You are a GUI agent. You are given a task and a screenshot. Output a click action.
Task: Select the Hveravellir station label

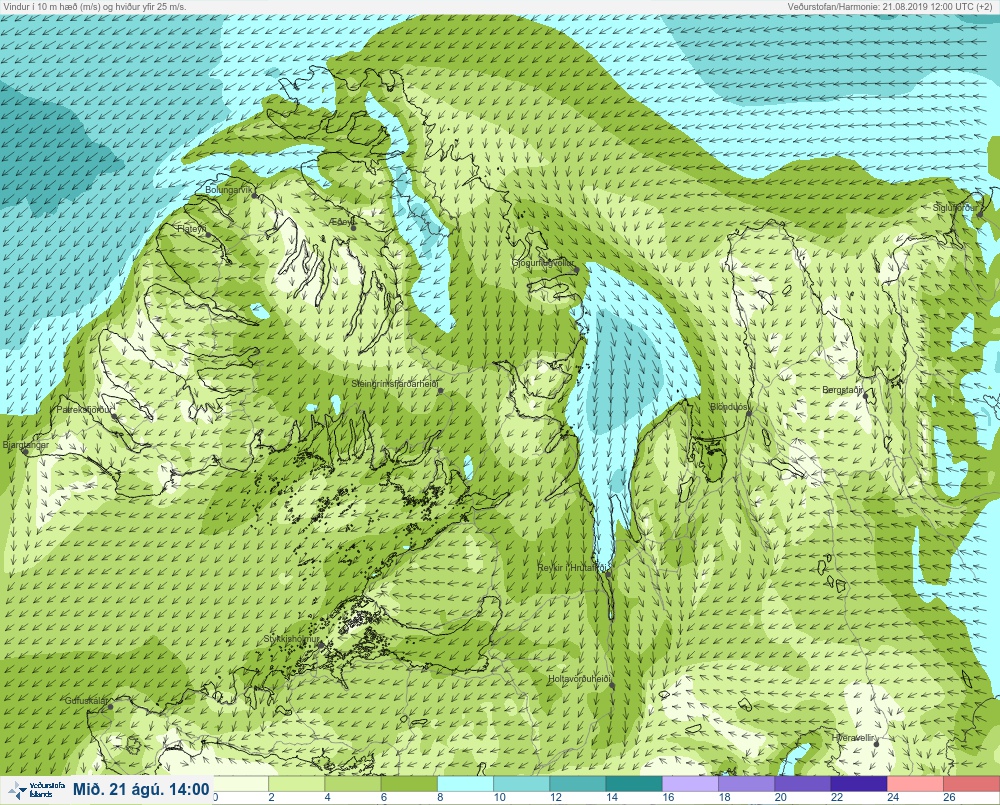(x=855, y=737)
